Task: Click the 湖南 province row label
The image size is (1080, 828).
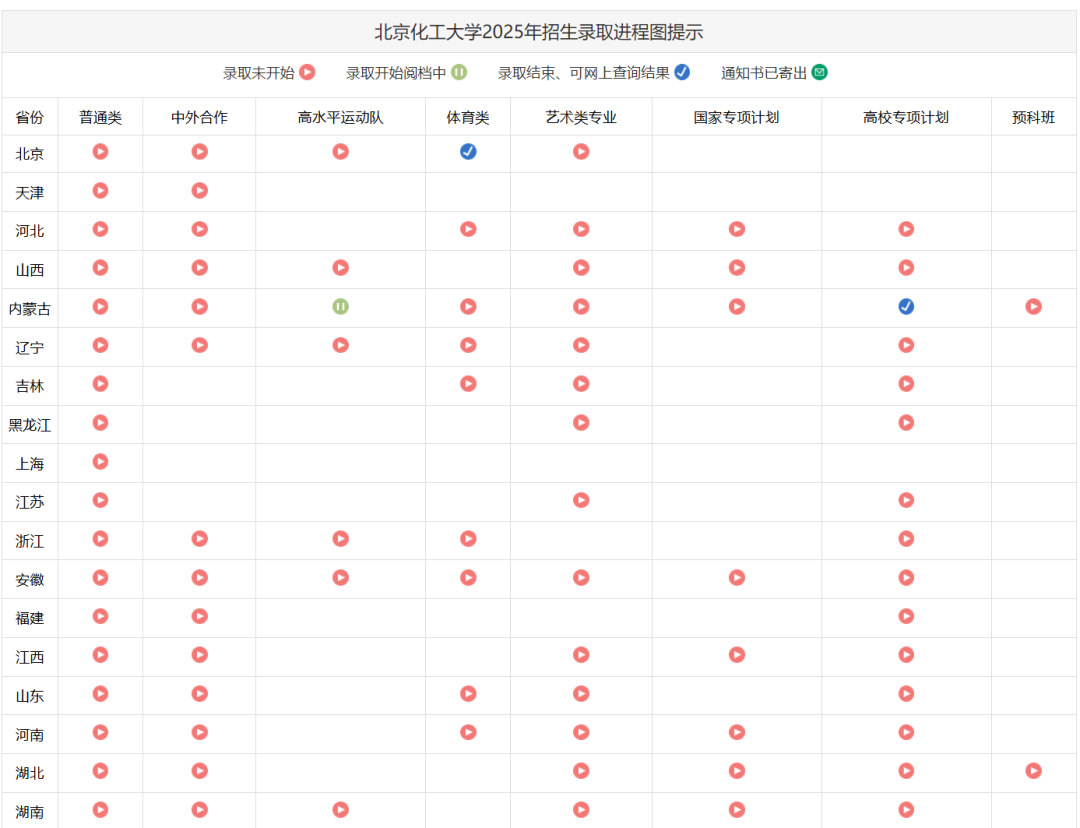Action: tap(30, 812)
